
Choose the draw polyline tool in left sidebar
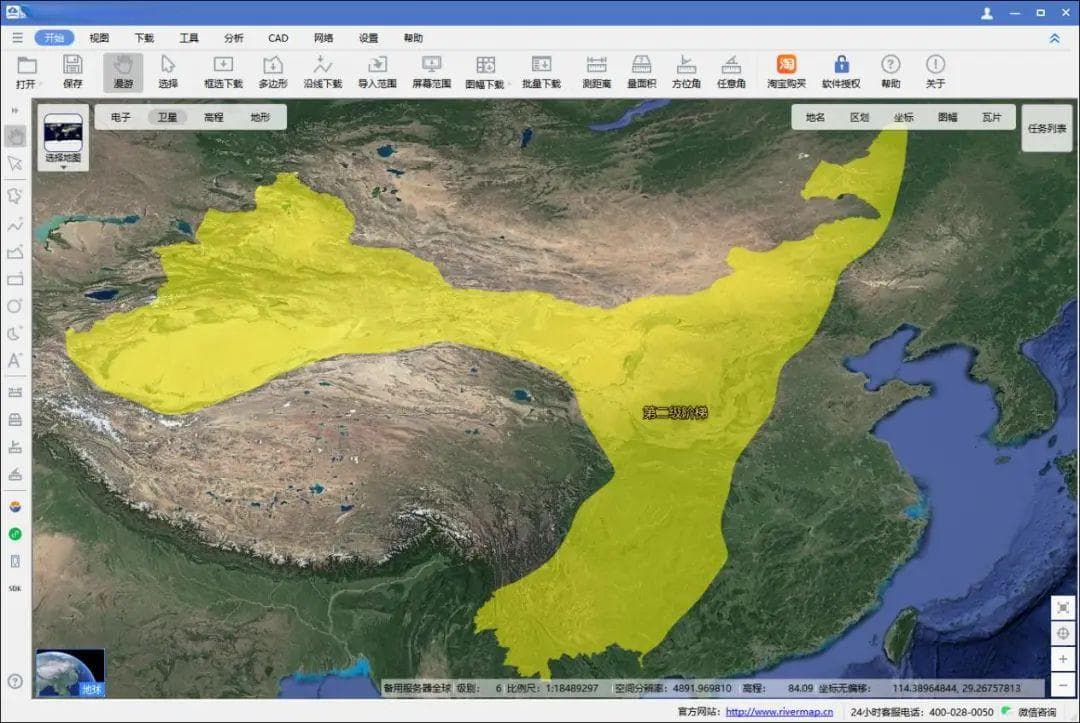coord(15,224)
